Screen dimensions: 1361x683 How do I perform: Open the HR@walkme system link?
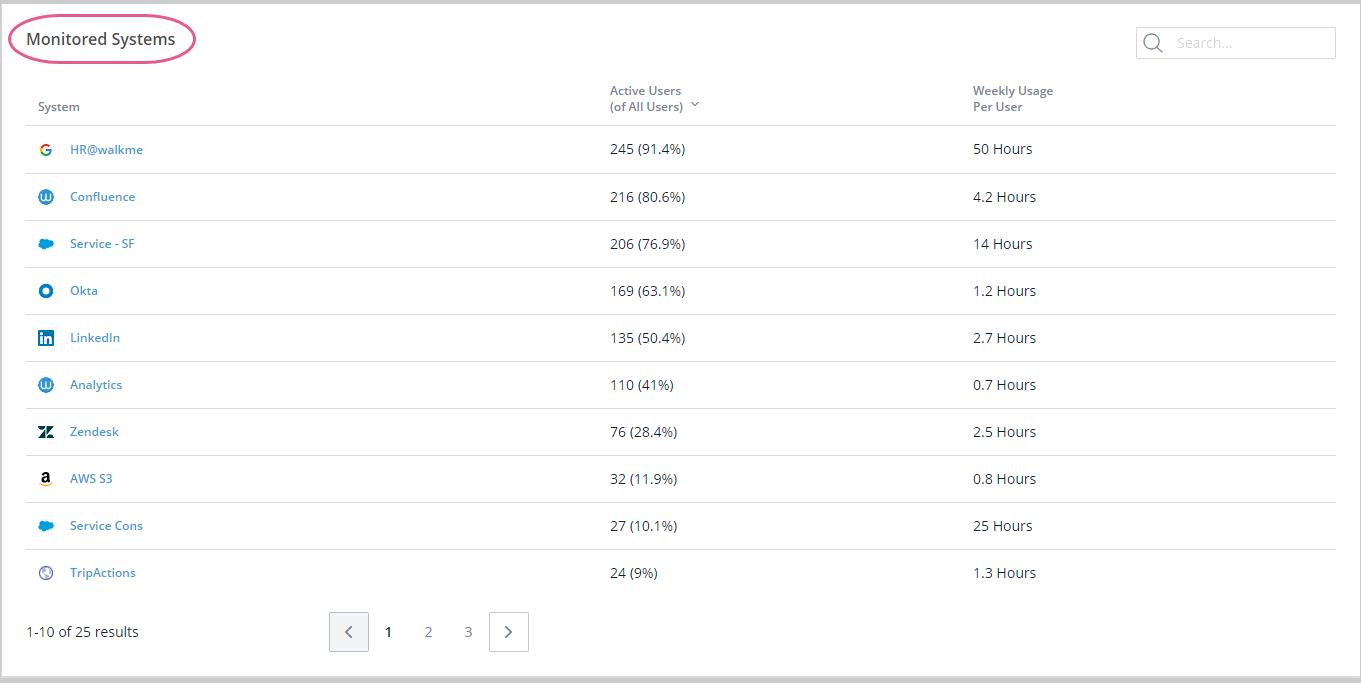(x=106, y=150)
